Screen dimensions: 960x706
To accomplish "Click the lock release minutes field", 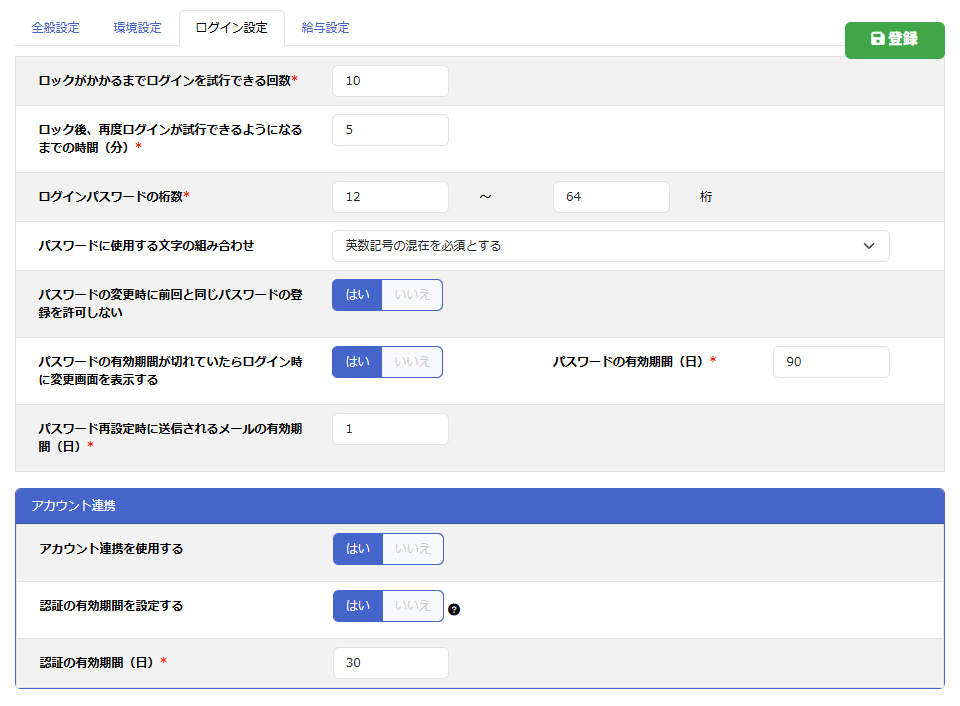I will click(x=390, y=130).
